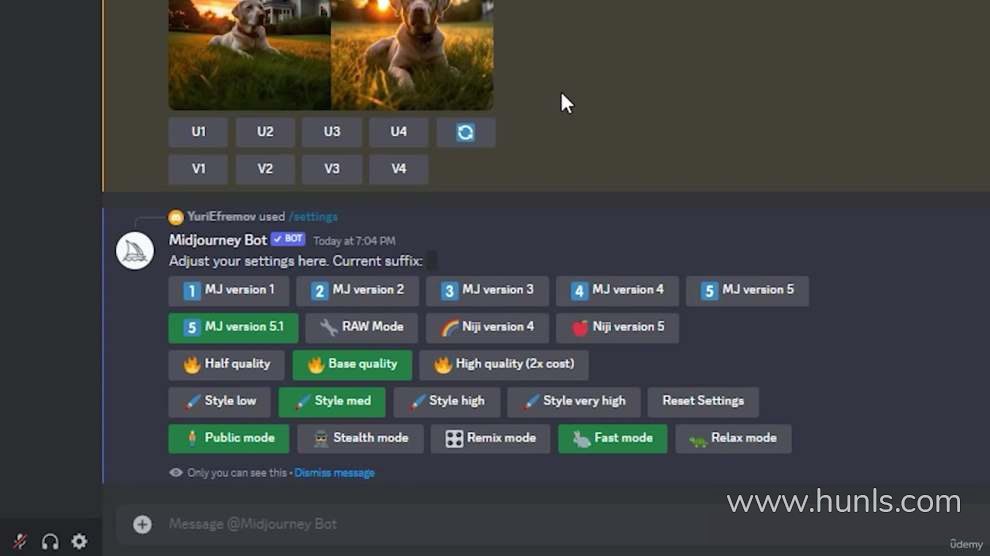Select MJ version 2
The height and width of the screenshot is (556, 990).
tap(357, 290)
